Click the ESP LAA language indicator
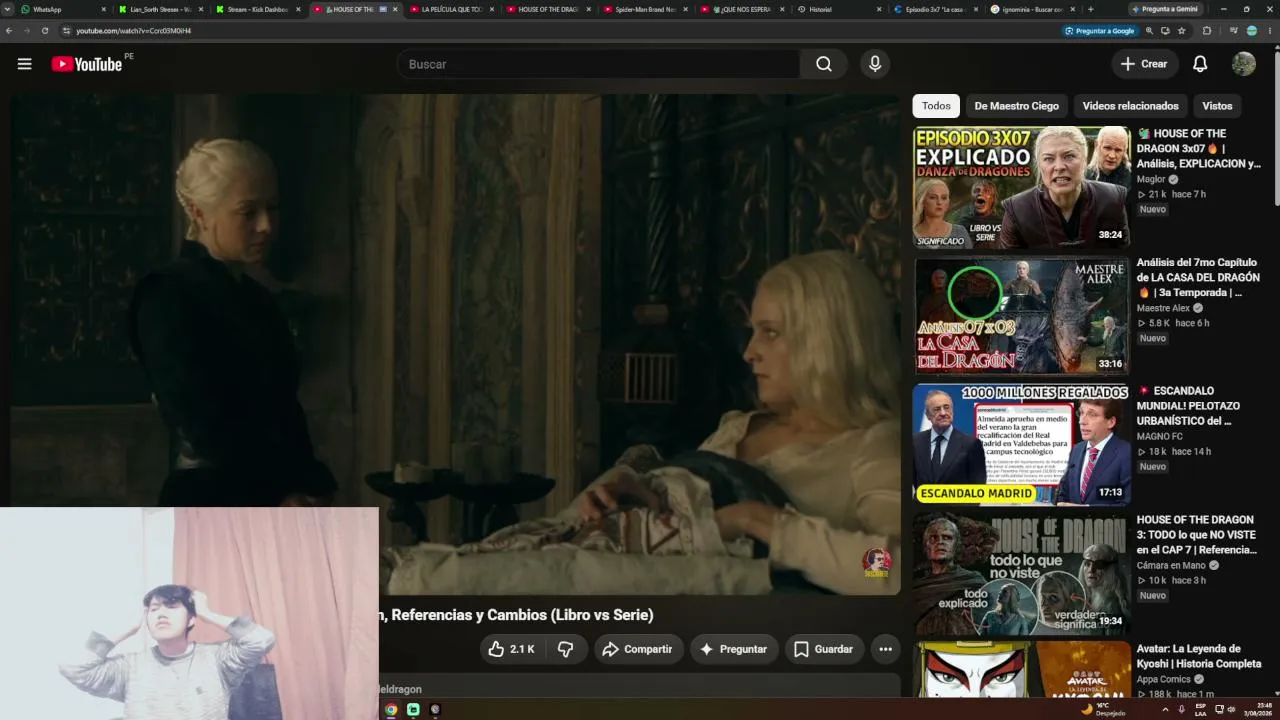 (1200, 709)
